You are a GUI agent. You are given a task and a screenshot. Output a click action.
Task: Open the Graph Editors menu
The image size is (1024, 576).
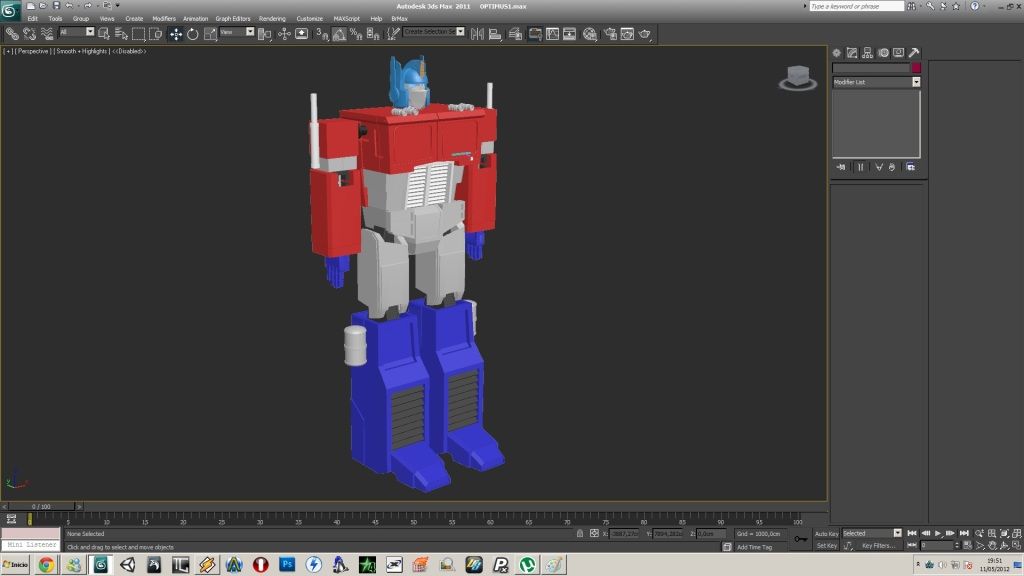click(x=233, y=19)
